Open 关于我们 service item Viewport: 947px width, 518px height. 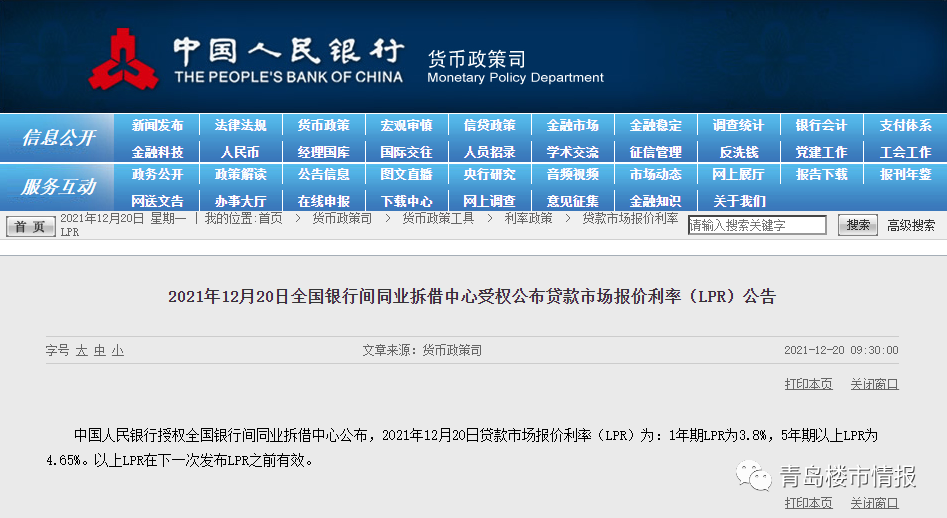click(x=739, y=201)
